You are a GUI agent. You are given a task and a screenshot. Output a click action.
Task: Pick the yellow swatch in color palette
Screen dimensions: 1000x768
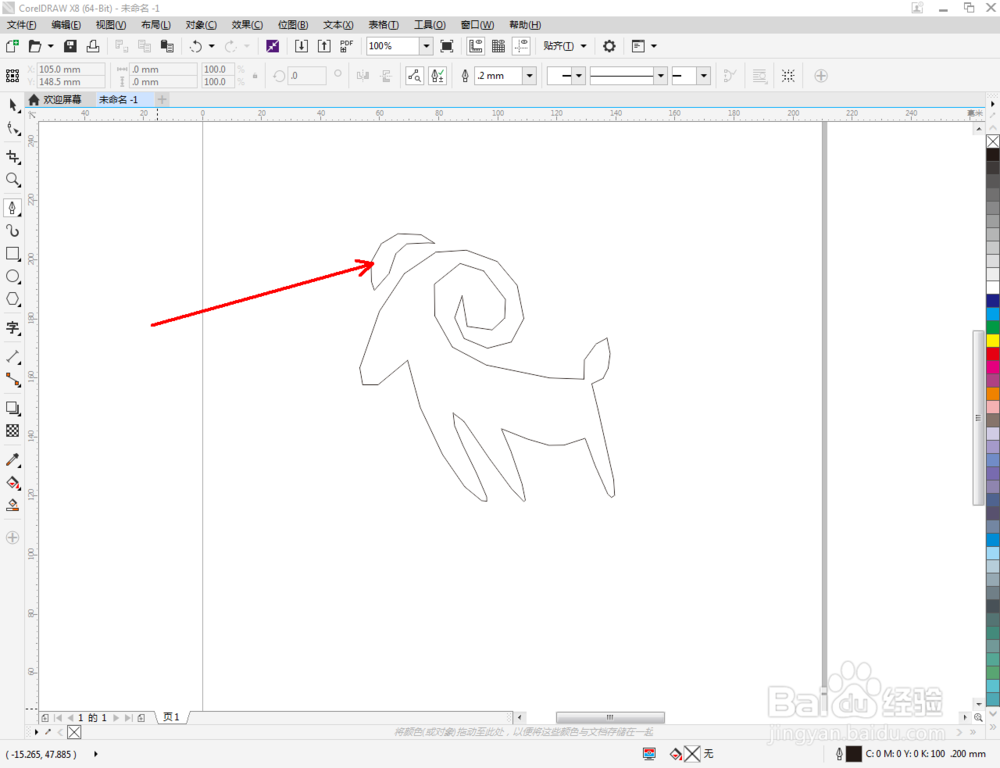point(993,341)
